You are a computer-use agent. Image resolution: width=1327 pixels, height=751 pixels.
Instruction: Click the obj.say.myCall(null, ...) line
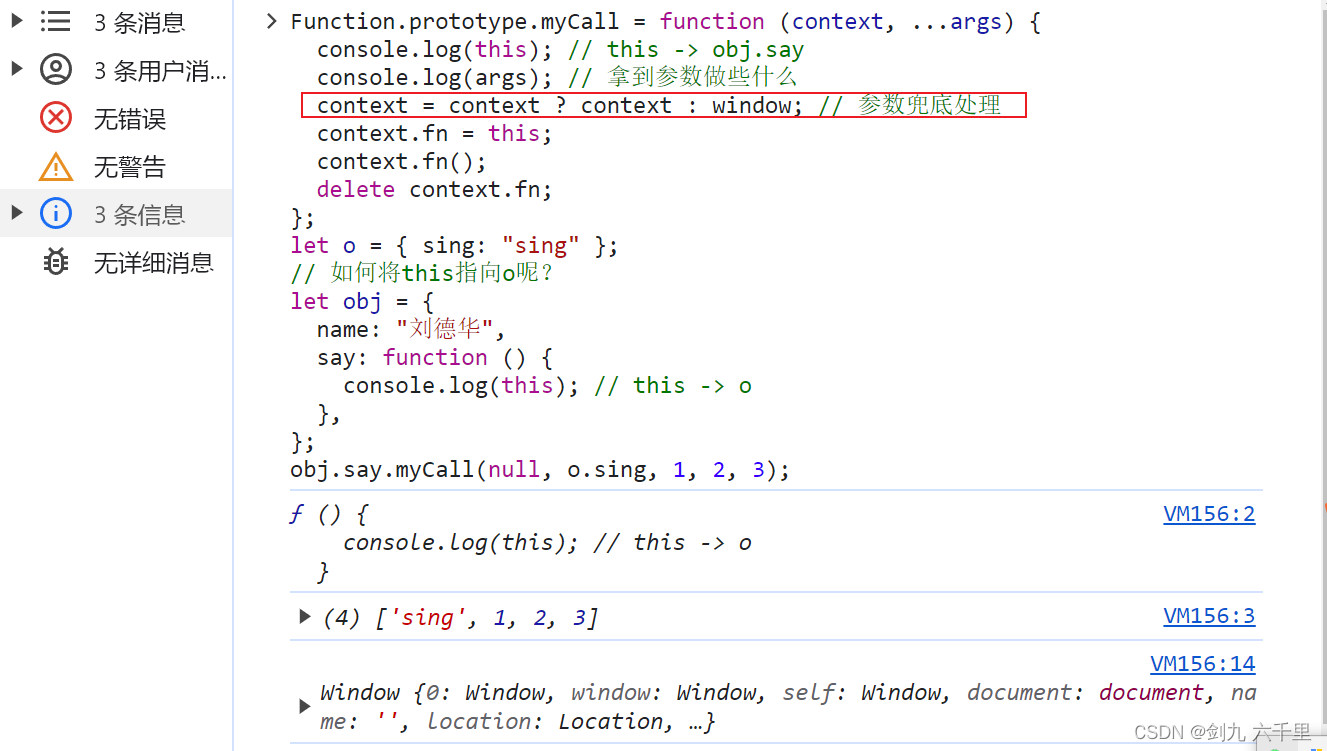pyautogui.click(x=540, y=470)
